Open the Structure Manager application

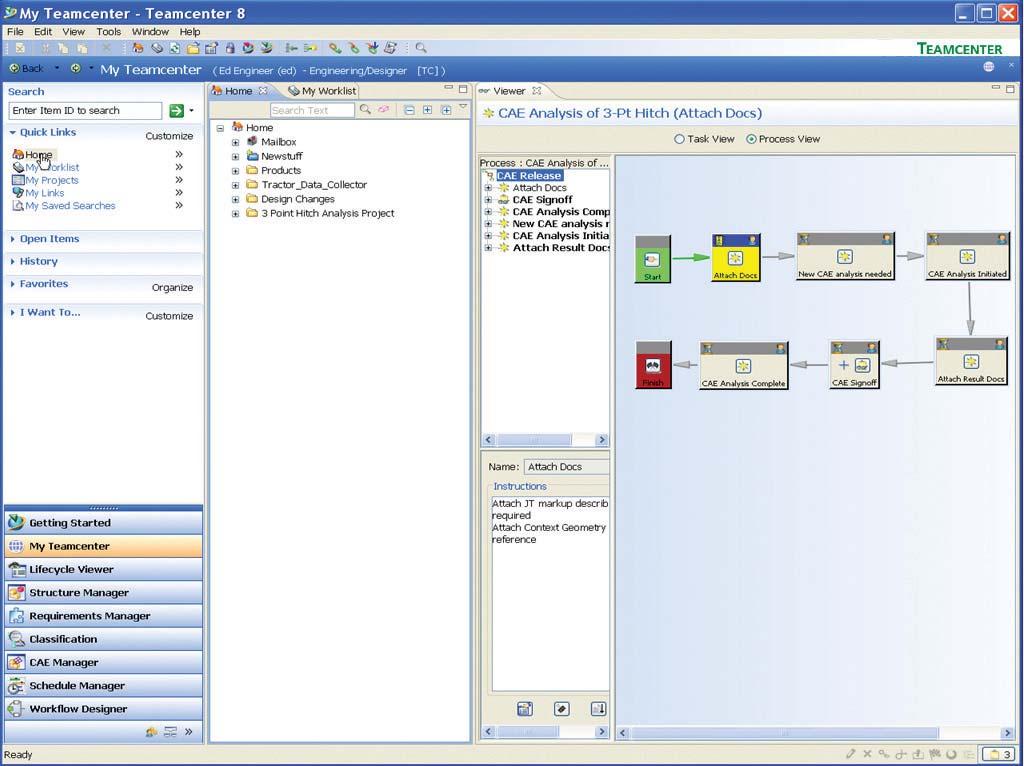coord(103,592)
